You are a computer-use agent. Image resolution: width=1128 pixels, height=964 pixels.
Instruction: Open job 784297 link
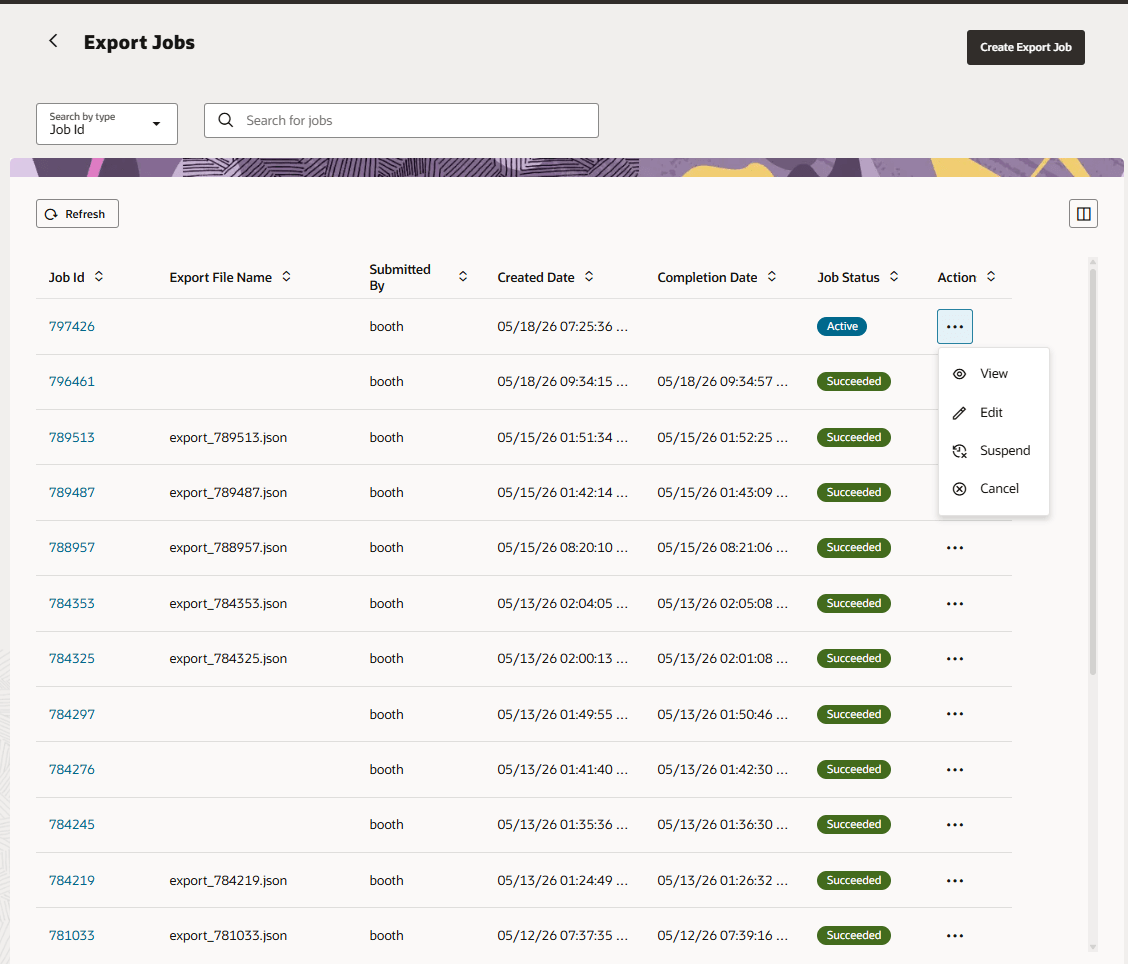pos(72,714)
